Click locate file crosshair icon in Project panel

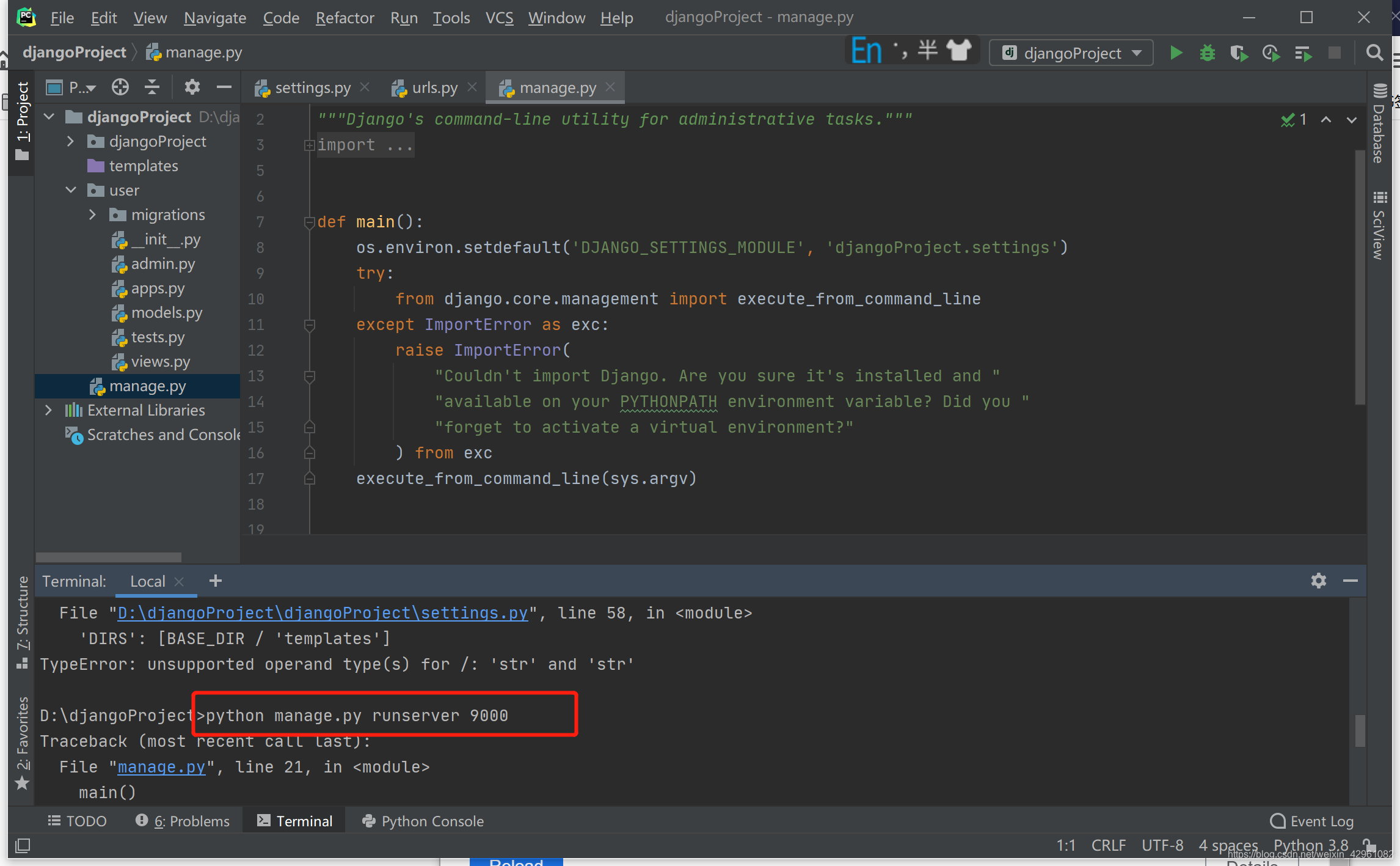coord(120,87)
